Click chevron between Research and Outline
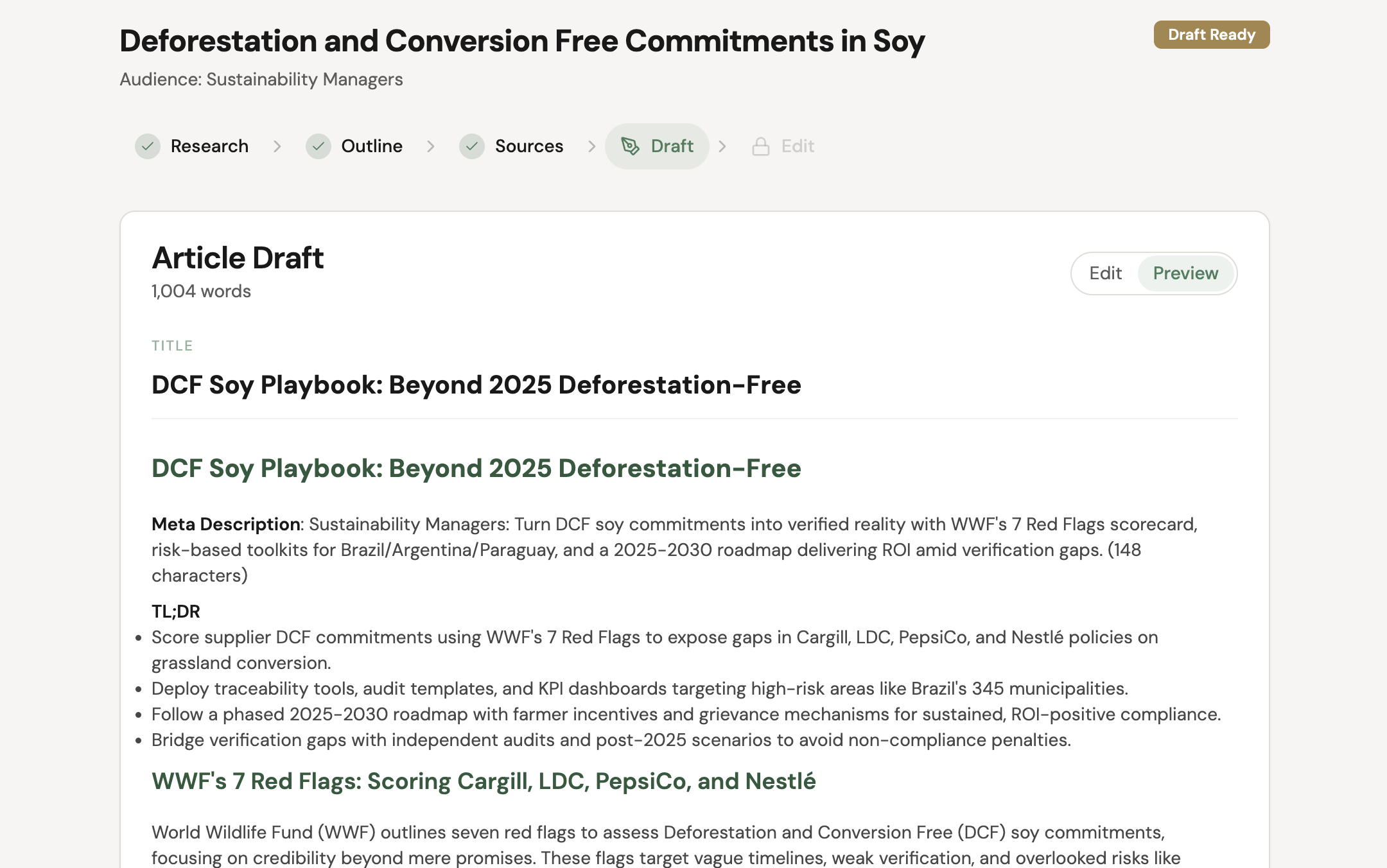Image resolution: width=1387 pixels, height=868 pixels. pyautogui.click(x=277, y=146)
